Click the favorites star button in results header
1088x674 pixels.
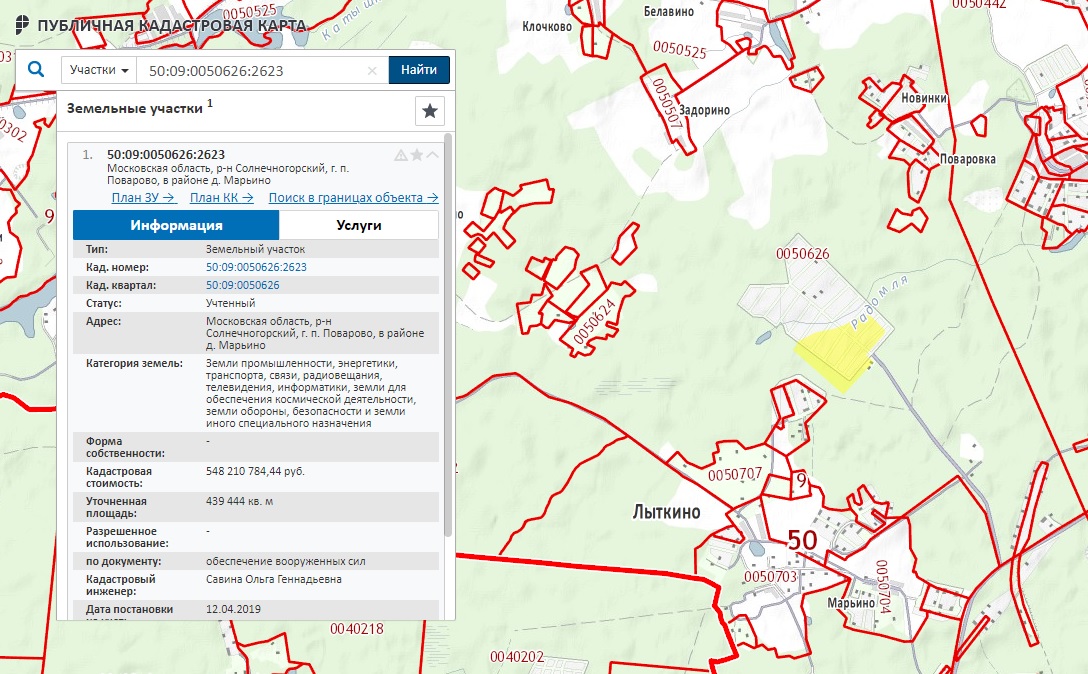click(429, 111)
